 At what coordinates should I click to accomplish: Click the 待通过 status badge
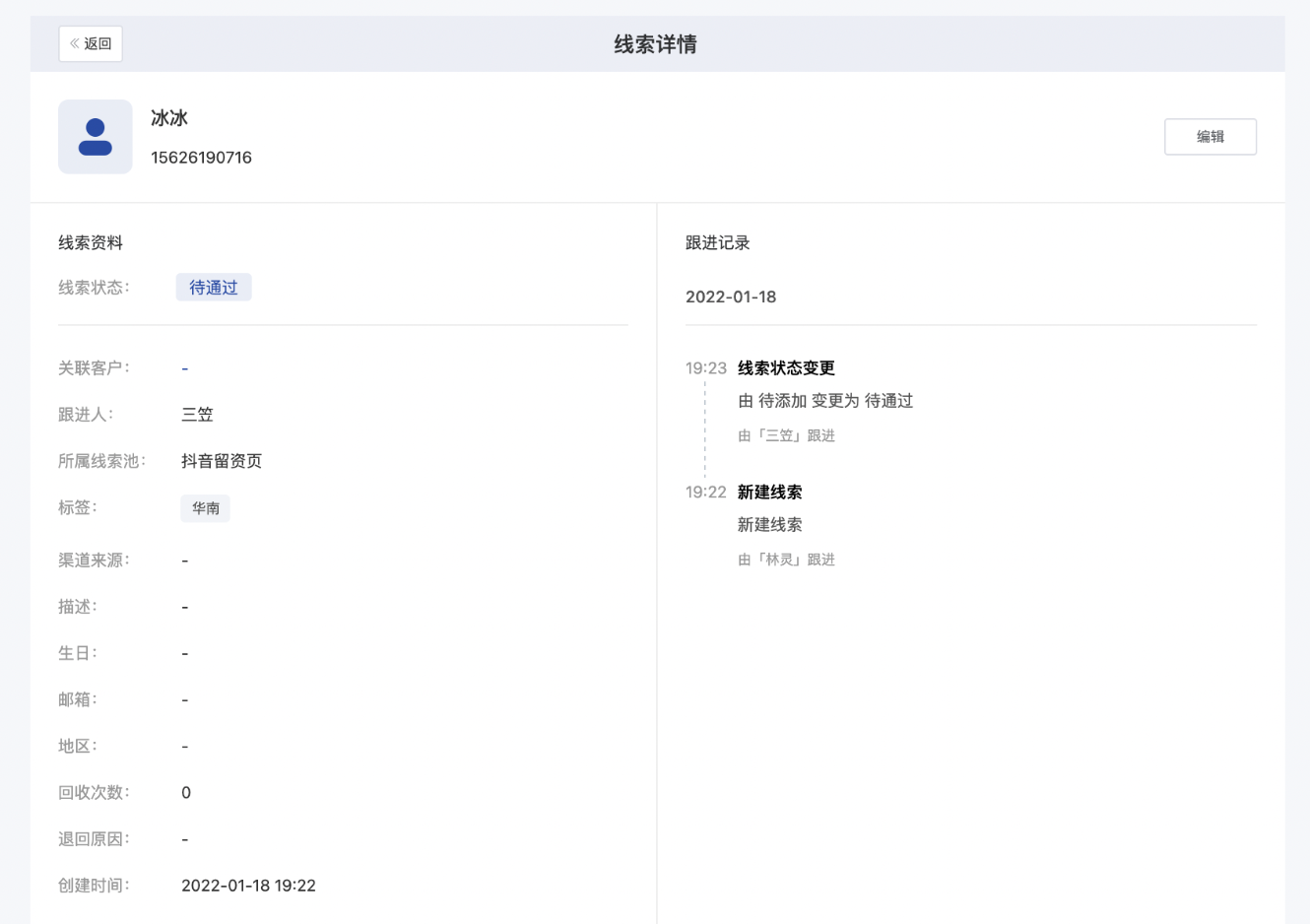coord(214,288)
